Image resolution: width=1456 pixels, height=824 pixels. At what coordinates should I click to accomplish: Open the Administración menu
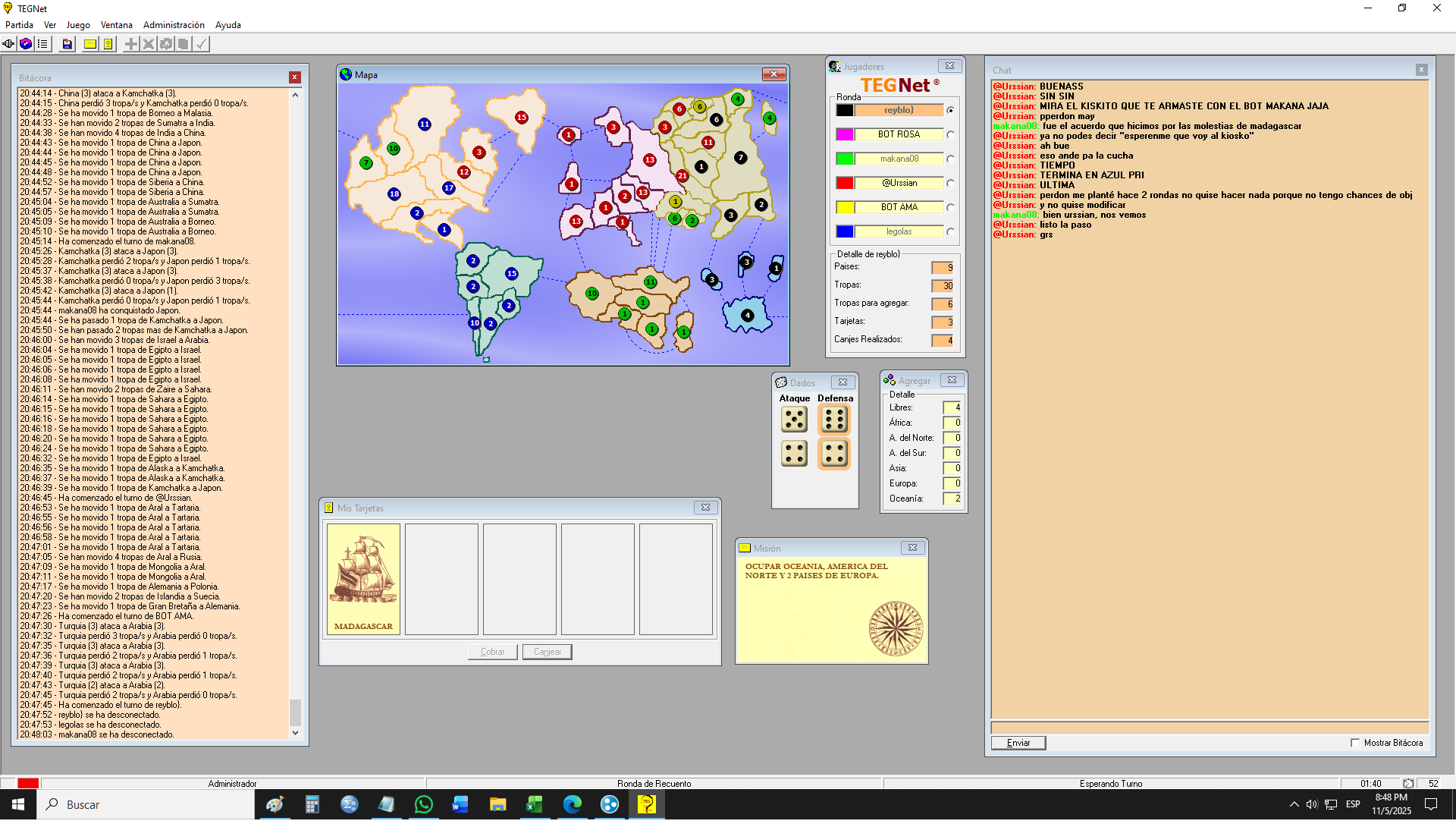coord(174,25)
